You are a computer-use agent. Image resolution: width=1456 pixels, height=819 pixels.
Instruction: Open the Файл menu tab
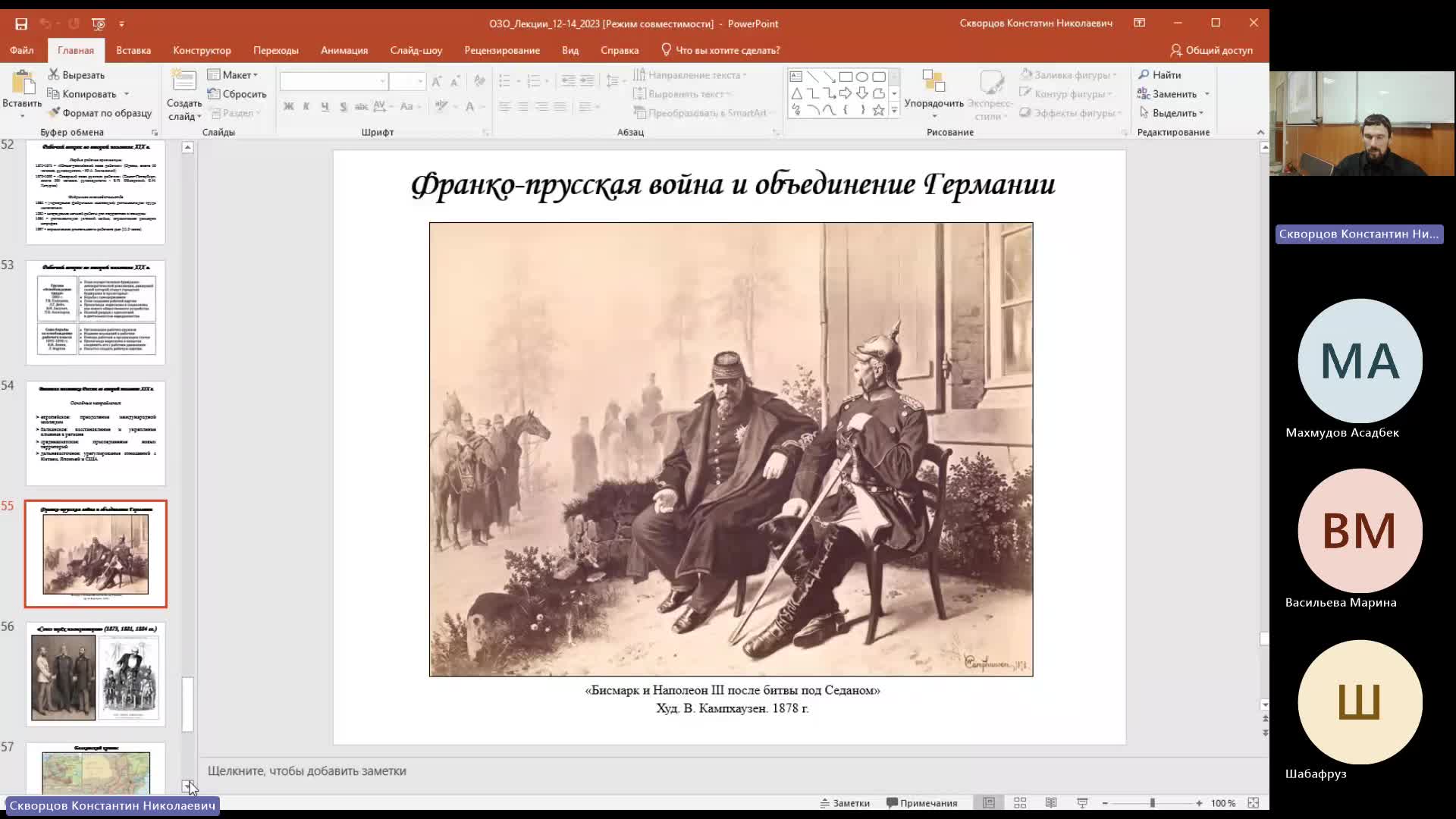21,50
